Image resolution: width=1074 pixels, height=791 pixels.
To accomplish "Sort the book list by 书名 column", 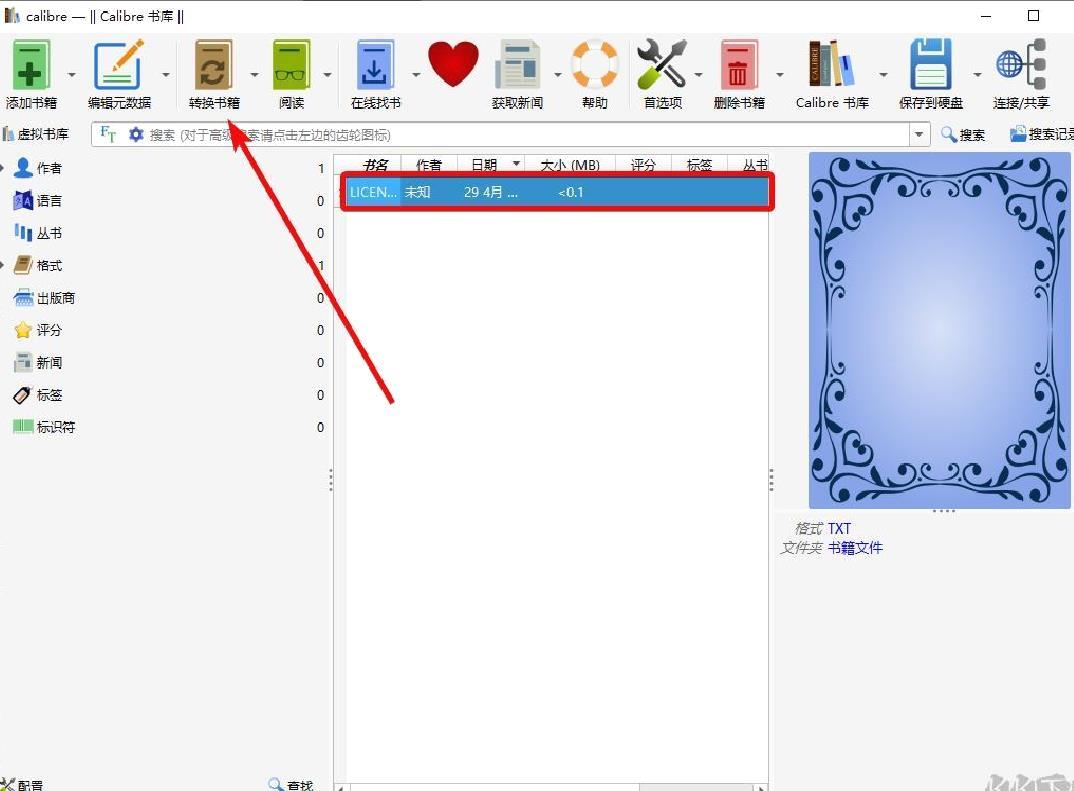I will click(374, 164).
